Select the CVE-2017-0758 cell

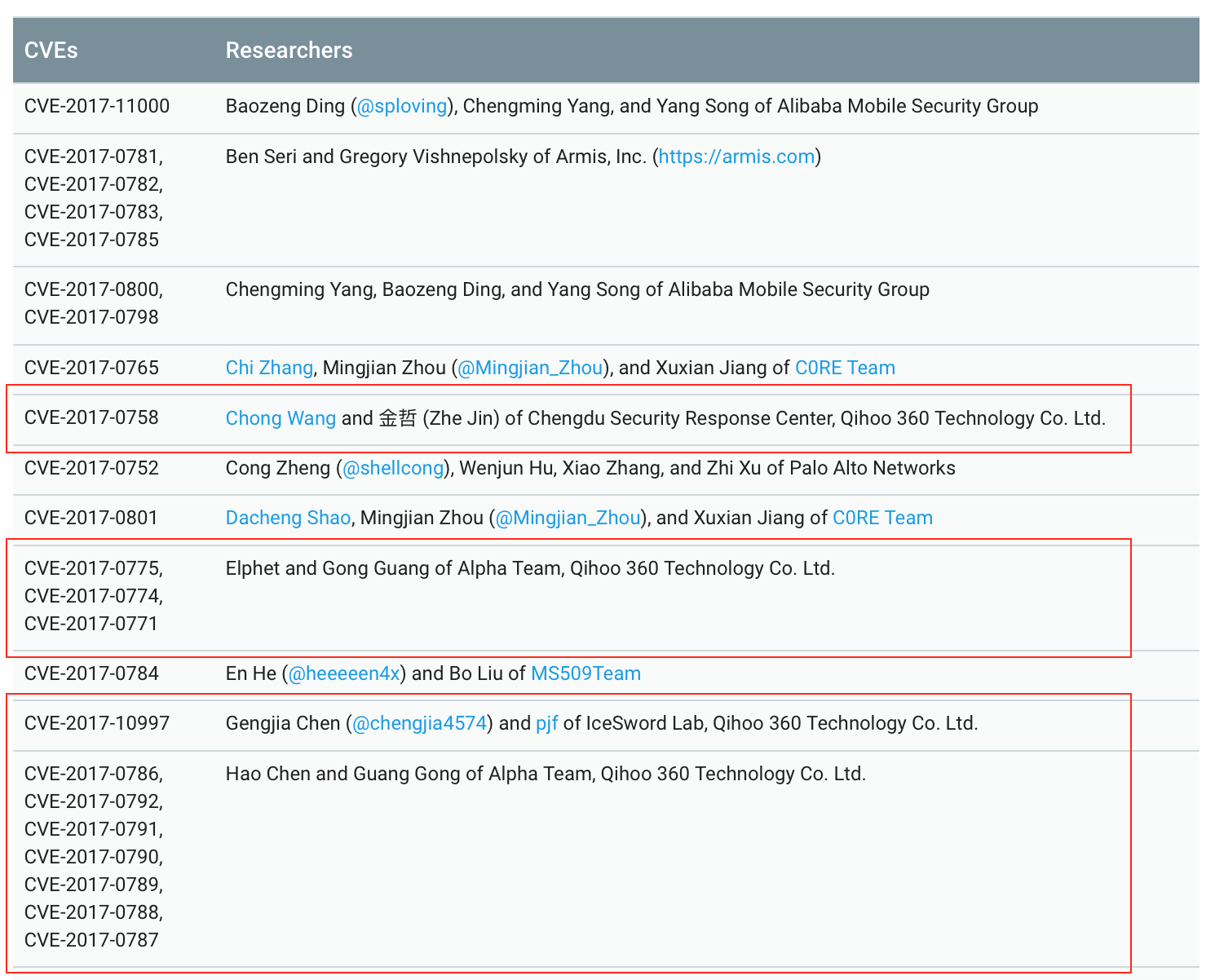click(x=92, y=417)
